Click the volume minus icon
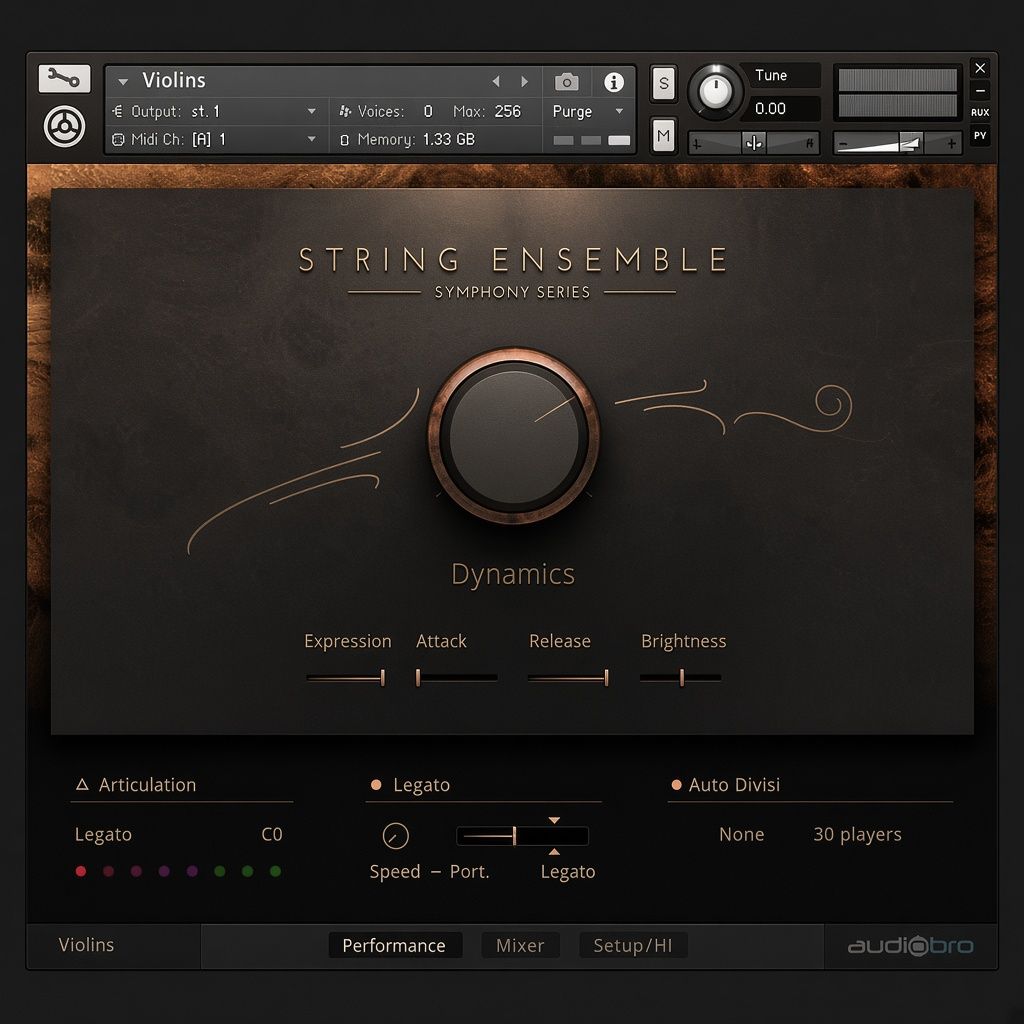Viewport: 1024px width, 1024px height. click(x=842, y=144)
